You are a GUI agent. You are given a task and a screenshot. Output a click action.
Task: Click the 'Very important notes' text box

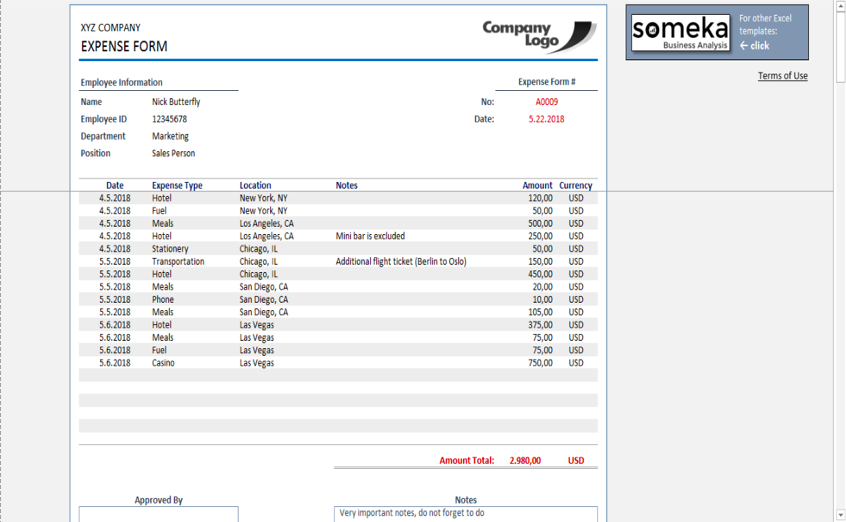(465, 514)
